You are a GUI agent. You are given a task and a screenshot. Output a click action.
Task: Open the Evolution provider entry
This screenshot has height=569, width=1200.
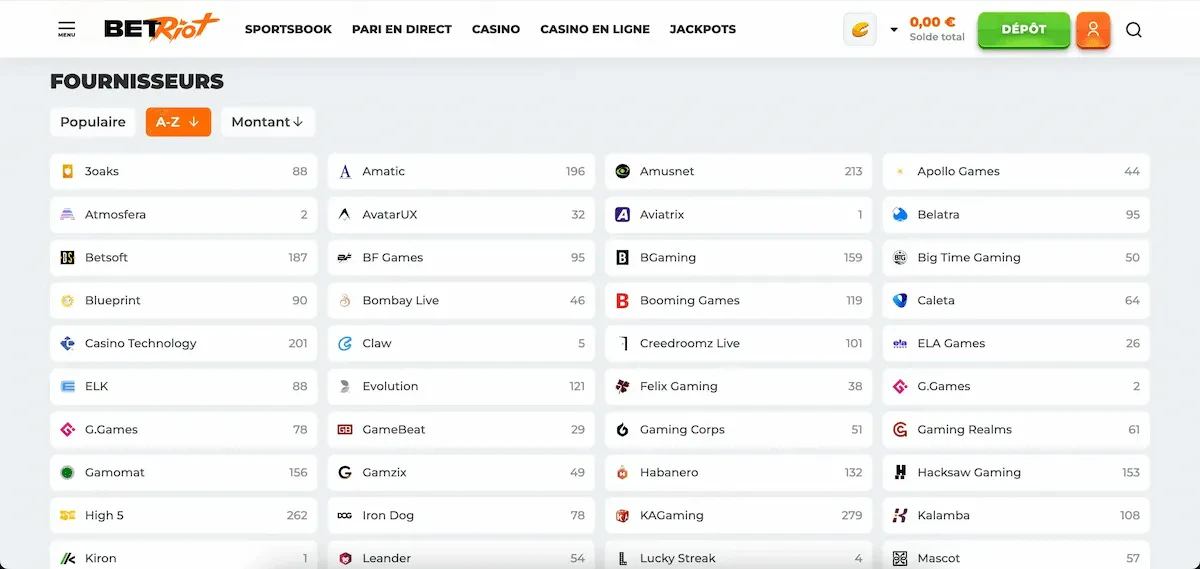pos(461,386)
